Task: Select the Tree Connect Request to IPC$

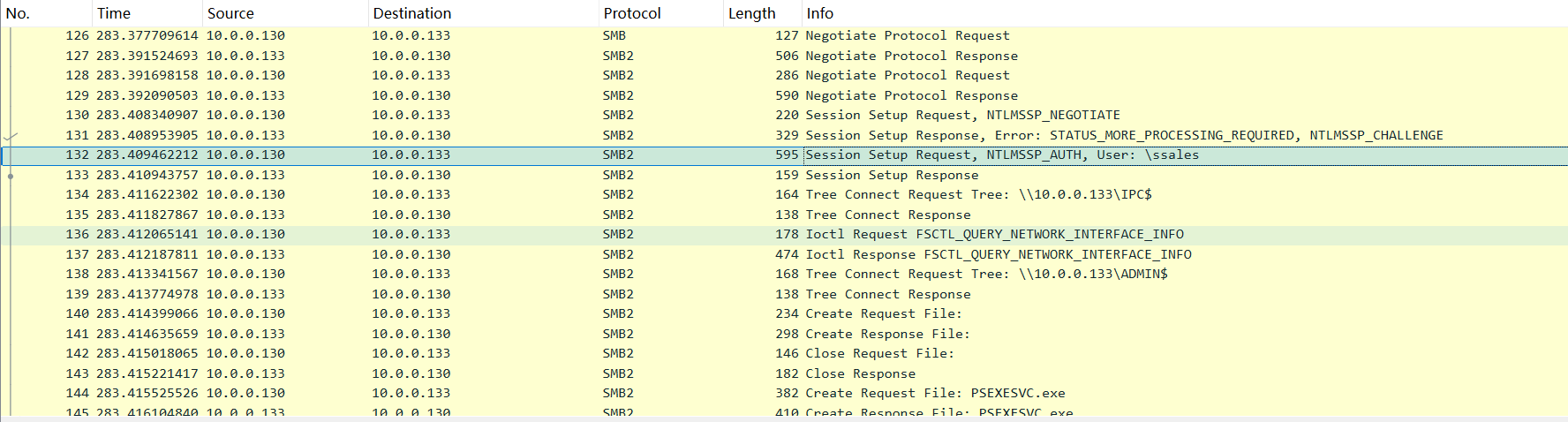Action: click(978, 195)
